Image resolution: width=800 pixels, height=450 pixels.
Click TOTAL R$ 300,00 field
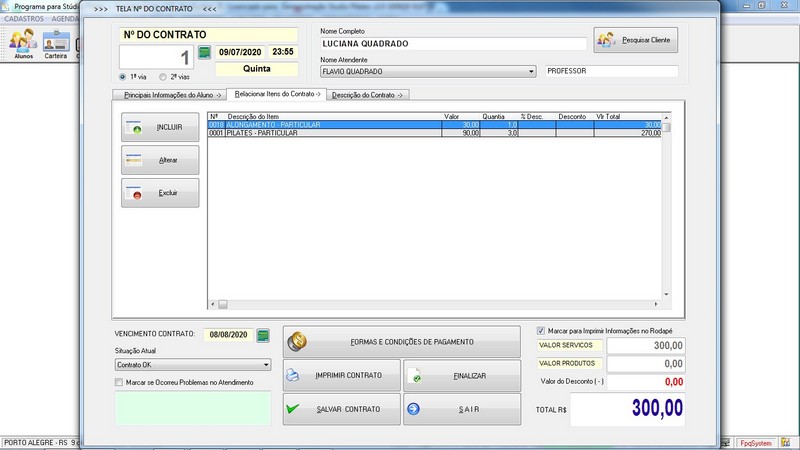[x=627, y=409]
